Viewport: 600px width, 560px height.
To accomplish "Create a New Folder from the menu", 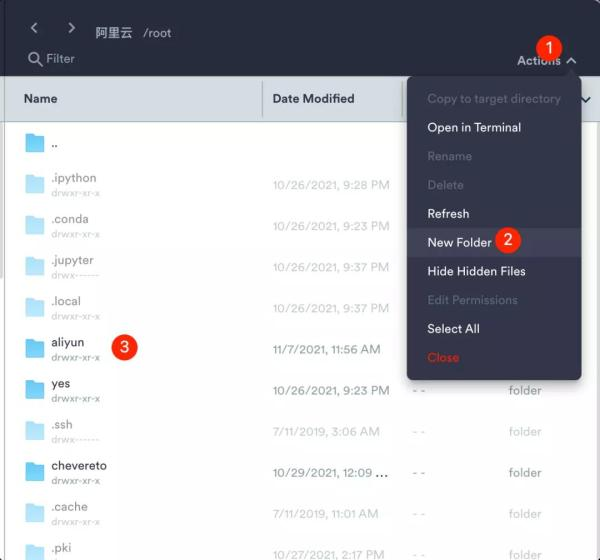I will (459, 242).
